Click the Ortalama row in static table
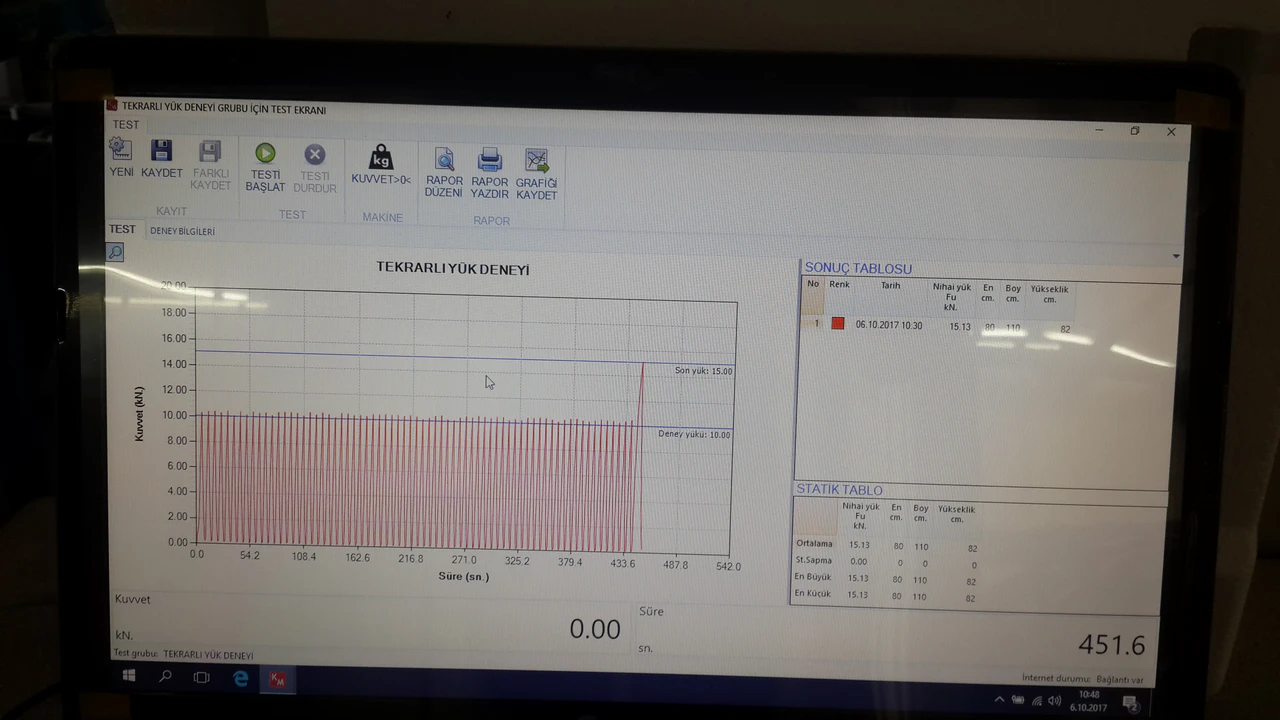The width and height of the screenshot is (1280, 720). point(814,544)
